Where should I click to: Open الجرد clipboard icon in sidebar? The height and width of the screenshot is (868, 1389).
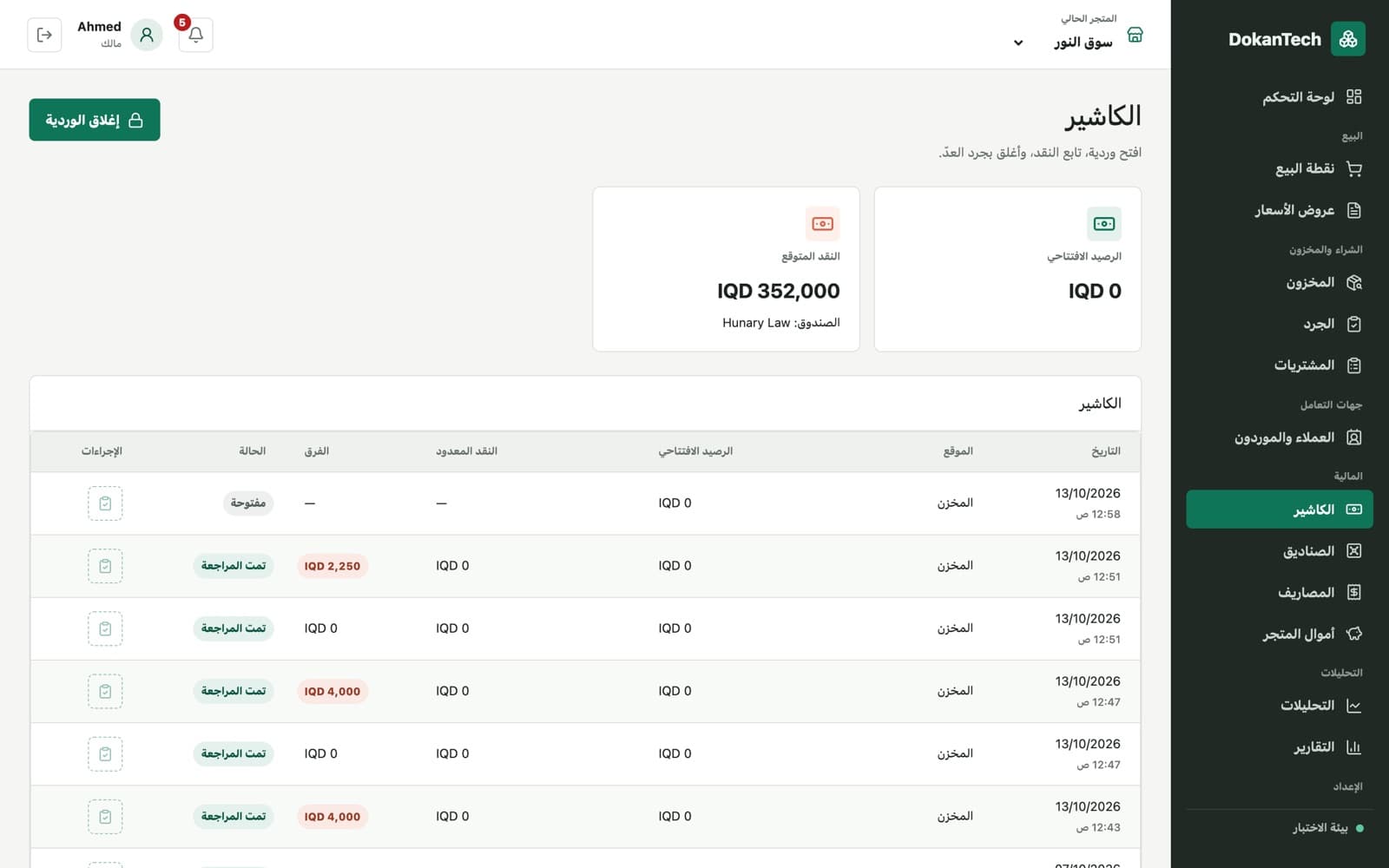click(x=1353, y=324)
